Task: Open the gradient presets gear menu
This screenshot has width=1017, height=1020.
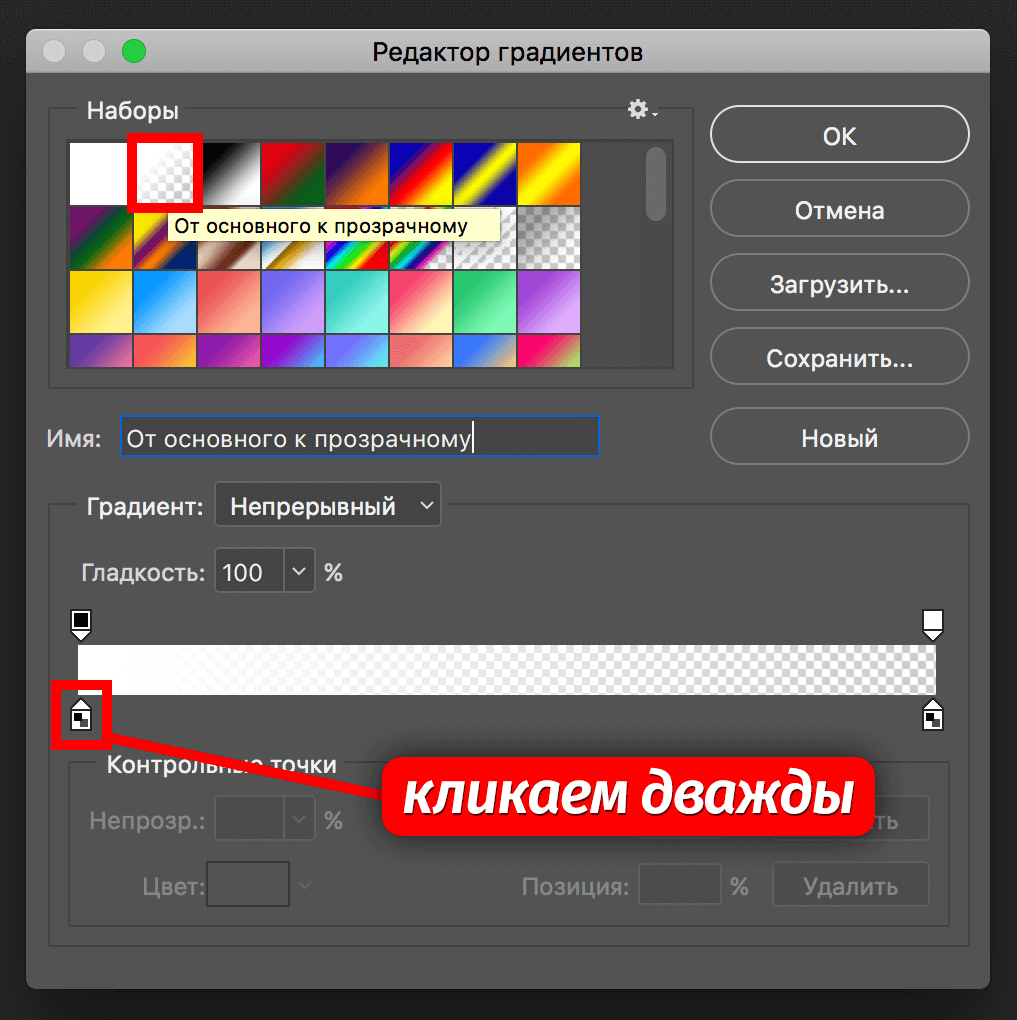Action: pos(637,110)
